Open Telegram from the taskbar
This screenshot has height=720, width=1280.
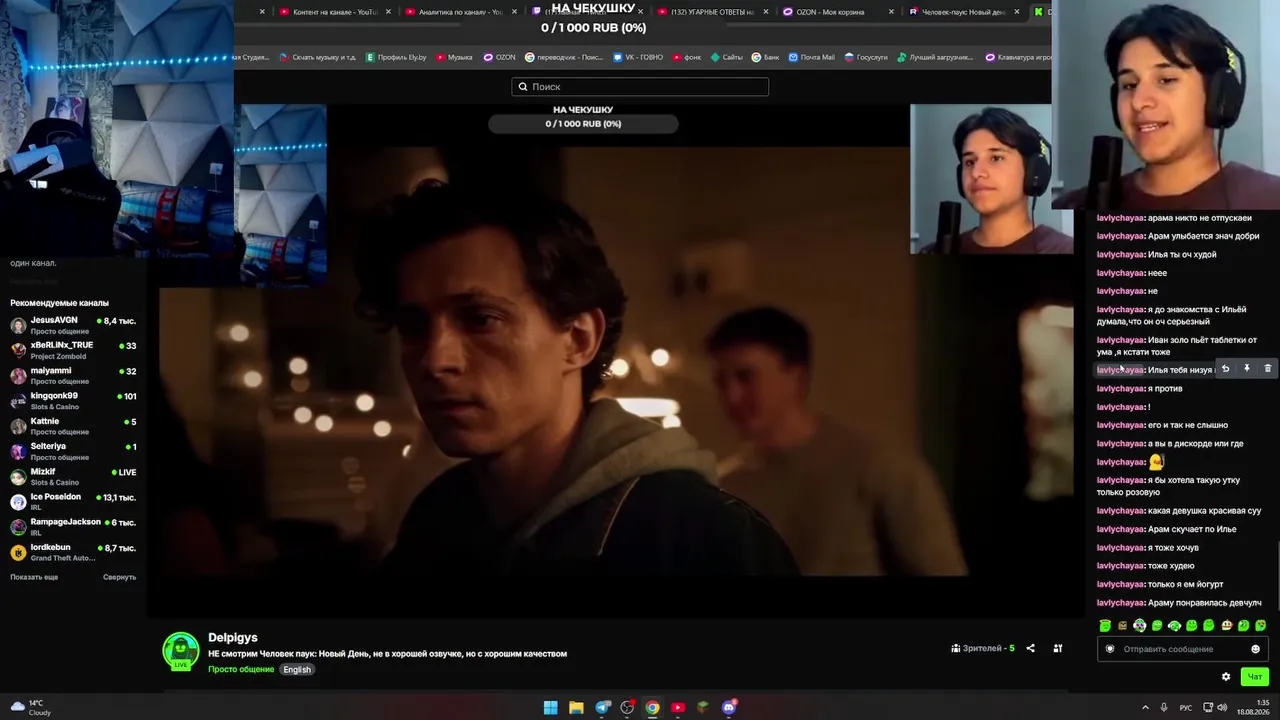(602, 708)
